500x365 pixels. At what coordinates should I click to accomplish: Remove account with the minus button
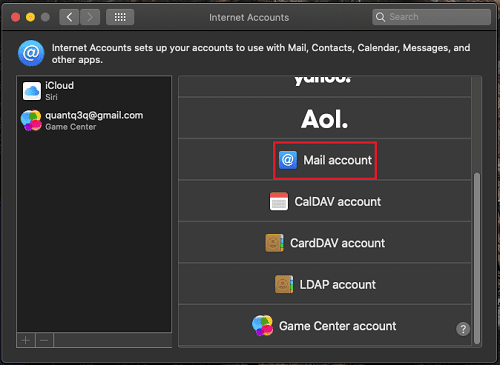pyautogui.click(x=44, y=340)
